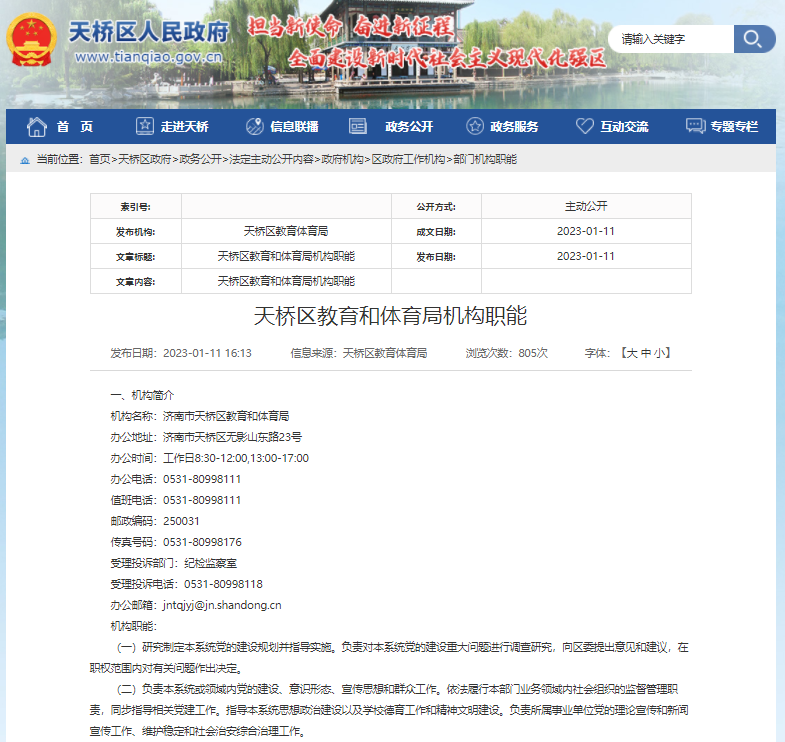Open the 专题专栏 menu item
The image size is (785, 742).
(x=734, y=127)
